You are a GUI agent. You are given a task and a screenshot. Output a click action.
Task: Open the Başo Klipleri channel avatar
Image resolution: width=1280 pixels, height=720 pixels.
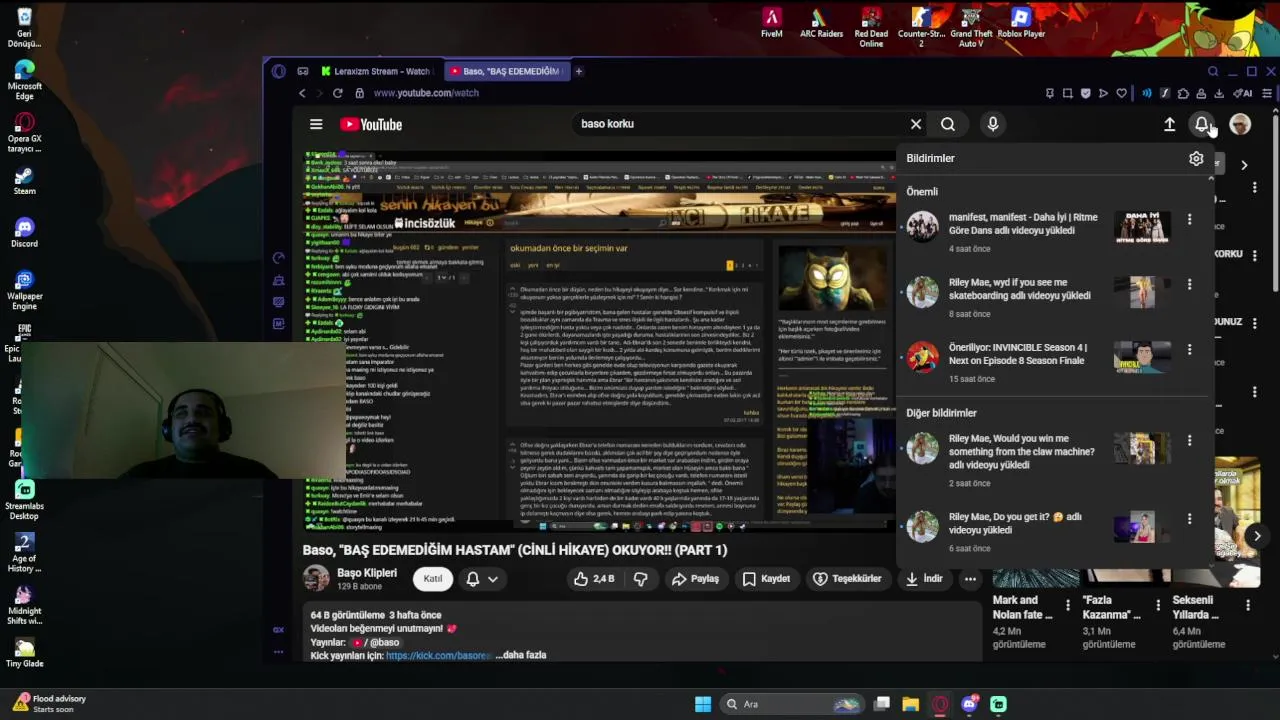(x=316, y=579)
